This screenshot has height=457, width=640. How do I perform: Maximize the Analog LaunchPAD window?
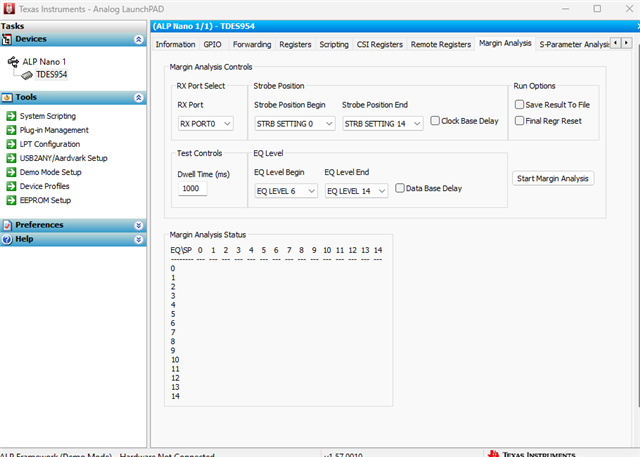coord(597,9)
